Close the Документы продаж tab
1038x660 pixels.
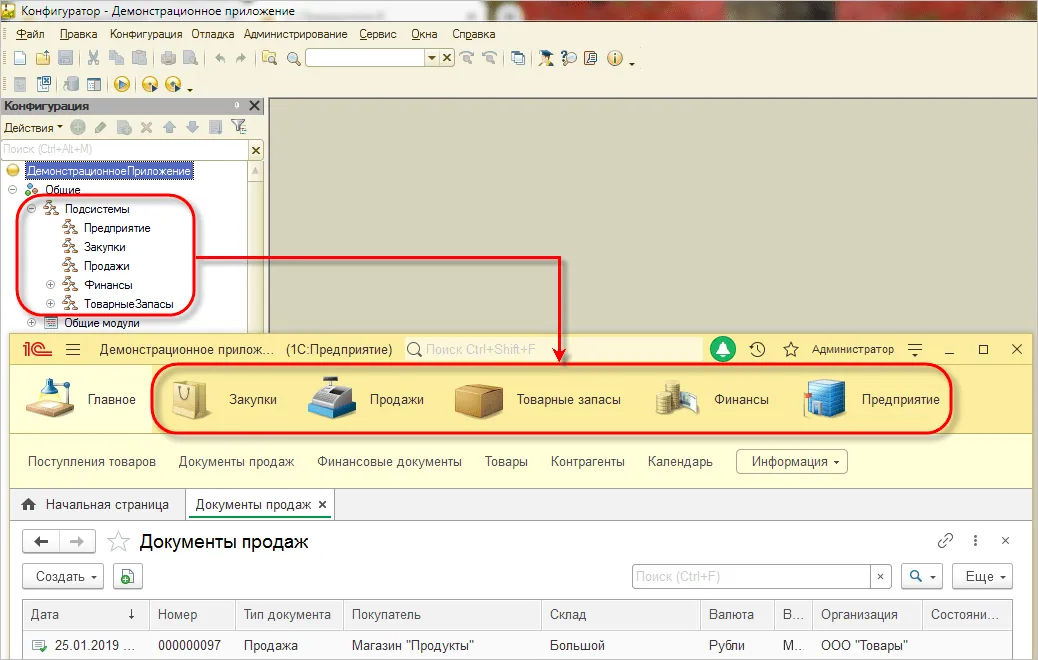click(322, 504)
